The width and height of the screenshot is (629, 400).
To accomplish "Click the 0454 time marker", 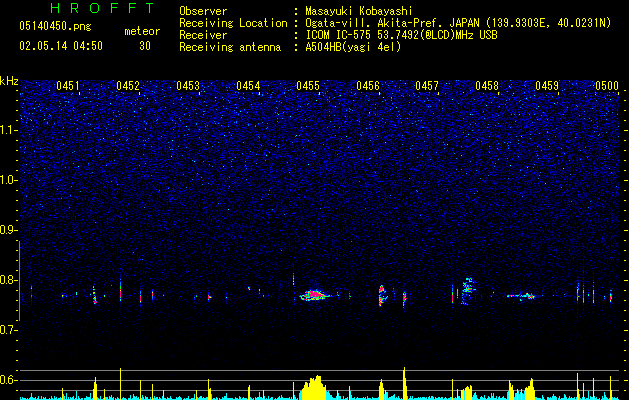I will (248, 86).
